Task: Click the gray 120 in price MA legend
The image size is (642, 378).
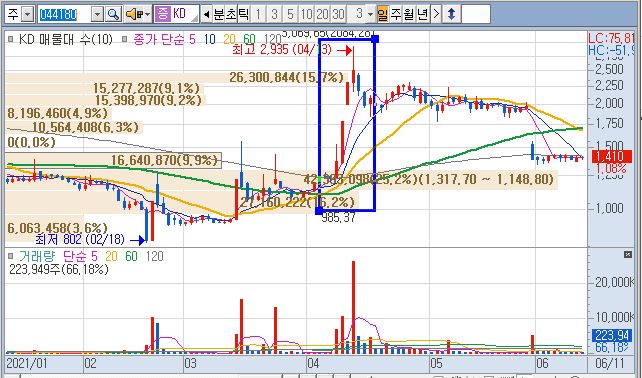Action: pyautogui.click(x=272, y=39)
